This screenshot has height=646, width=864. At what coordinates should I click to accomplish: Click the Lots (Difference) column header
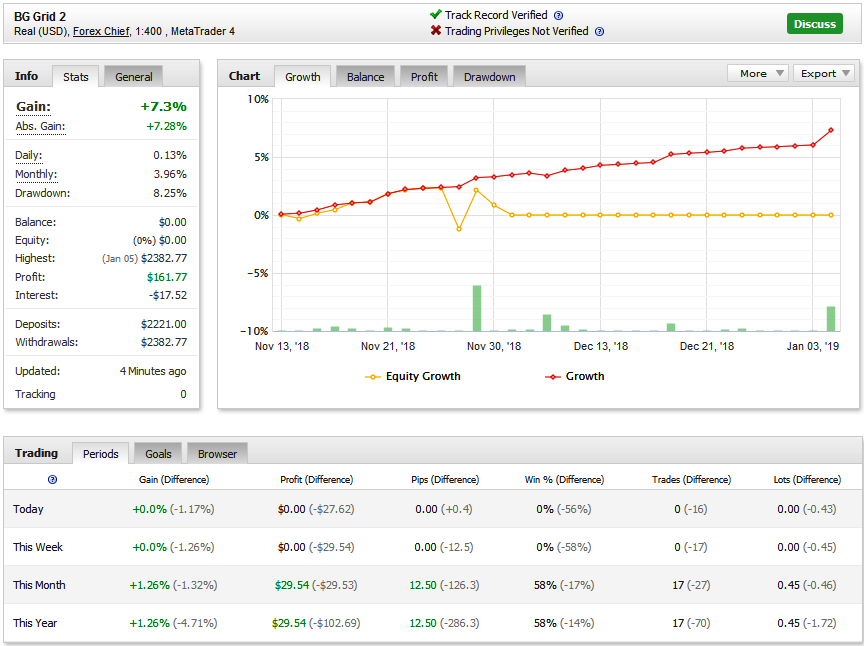(x=807, y=480)
